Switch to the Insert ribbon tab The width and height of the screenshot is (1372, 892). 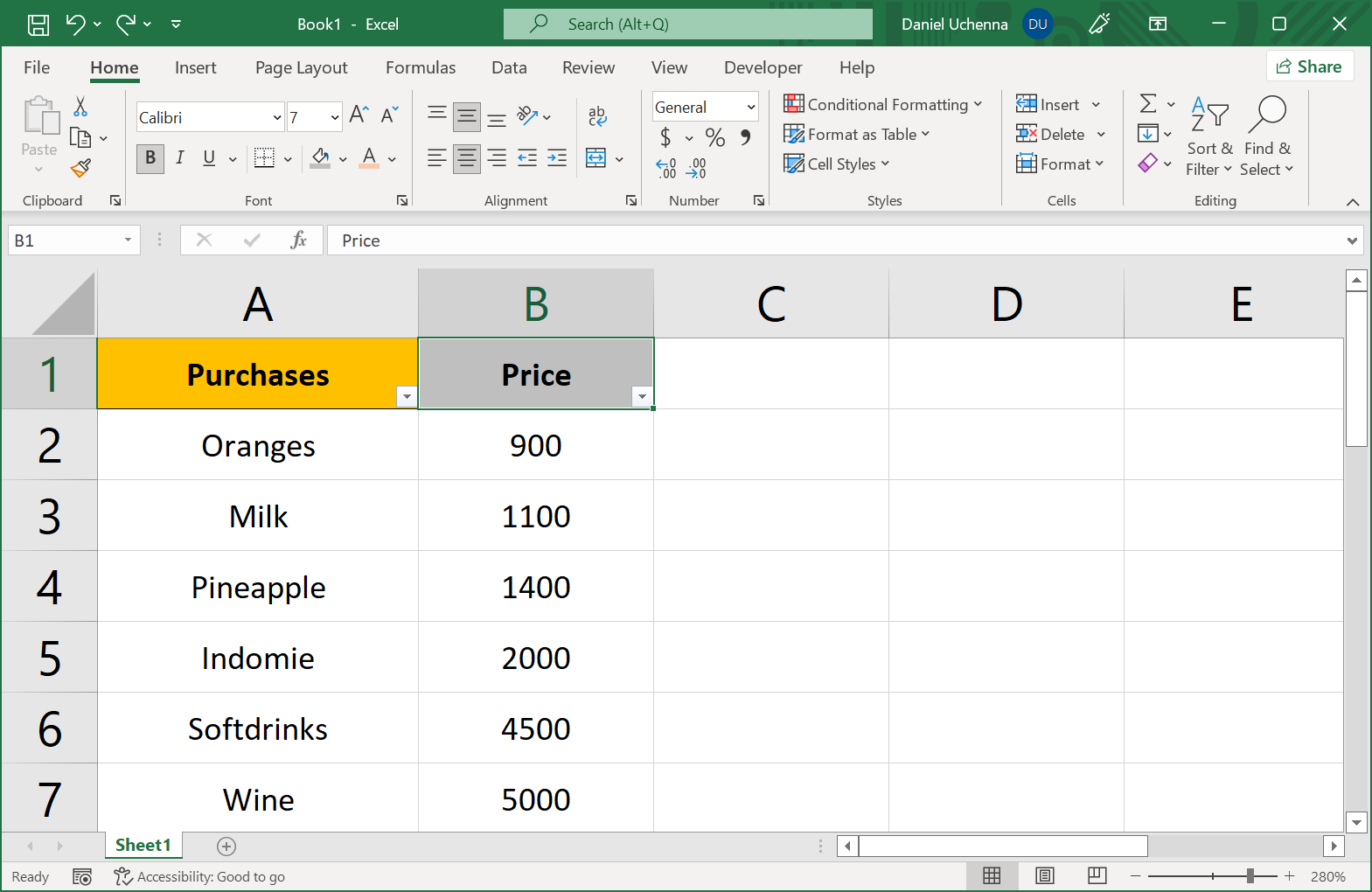point(195,67)
